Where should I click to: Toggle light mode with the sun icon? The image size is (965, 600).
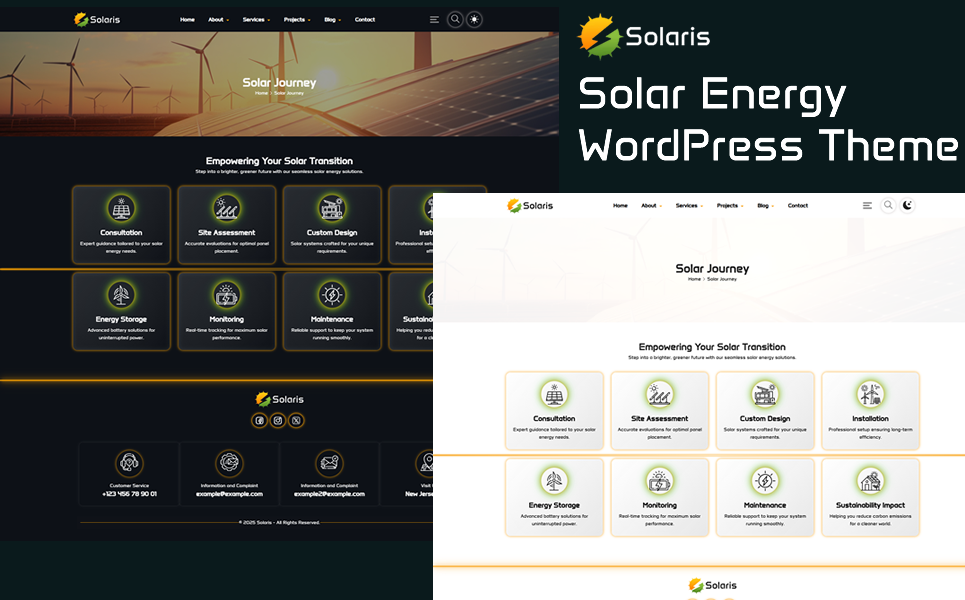coord(474,19)
